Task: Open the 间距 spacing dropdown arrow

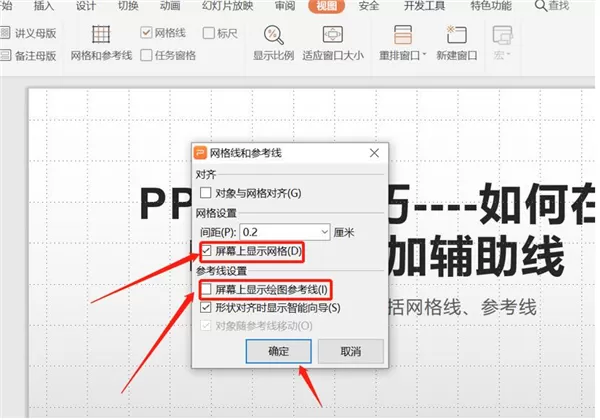Action: [324, 232]
